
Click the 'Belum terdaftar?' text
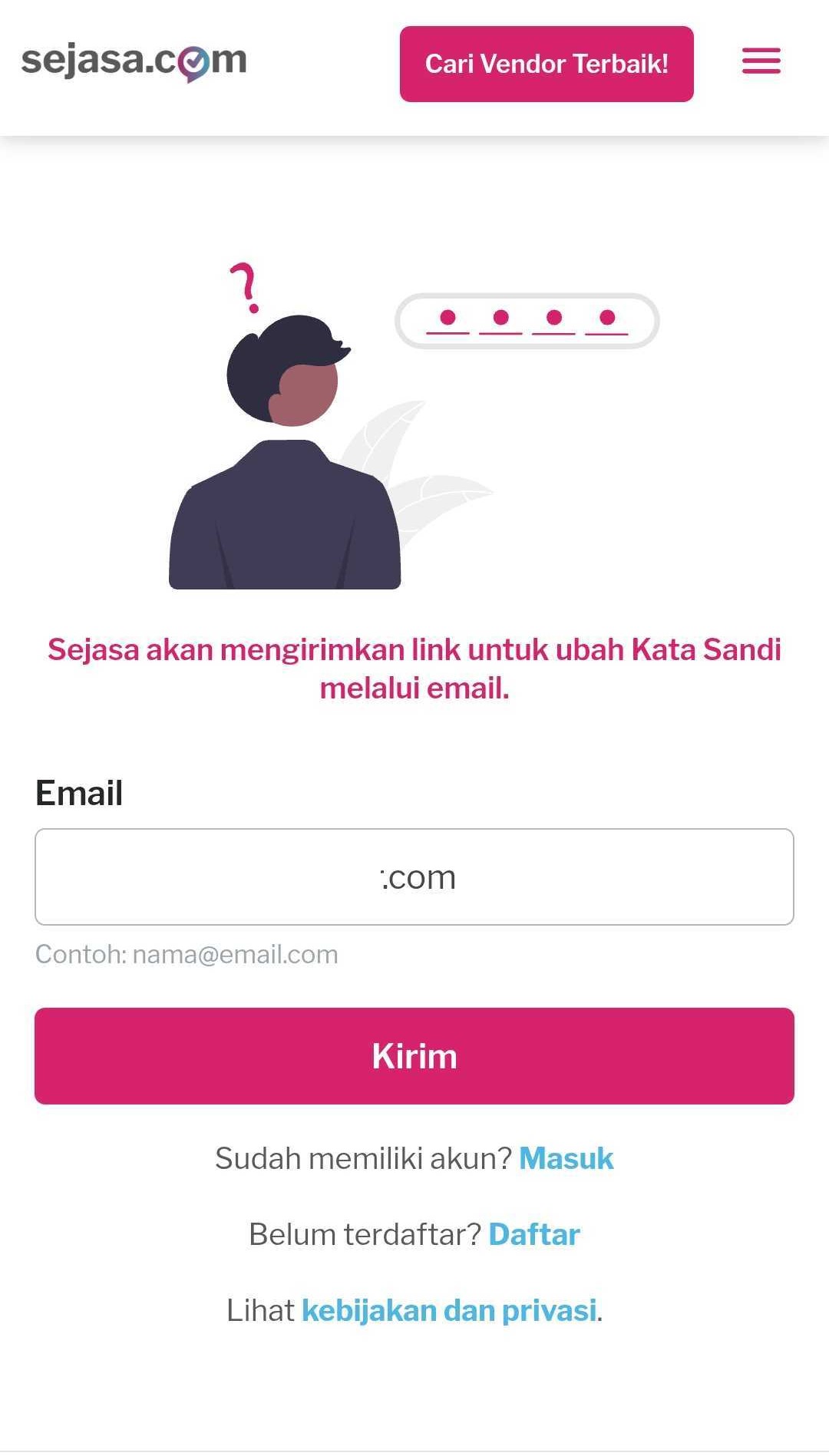point(365,1234)
